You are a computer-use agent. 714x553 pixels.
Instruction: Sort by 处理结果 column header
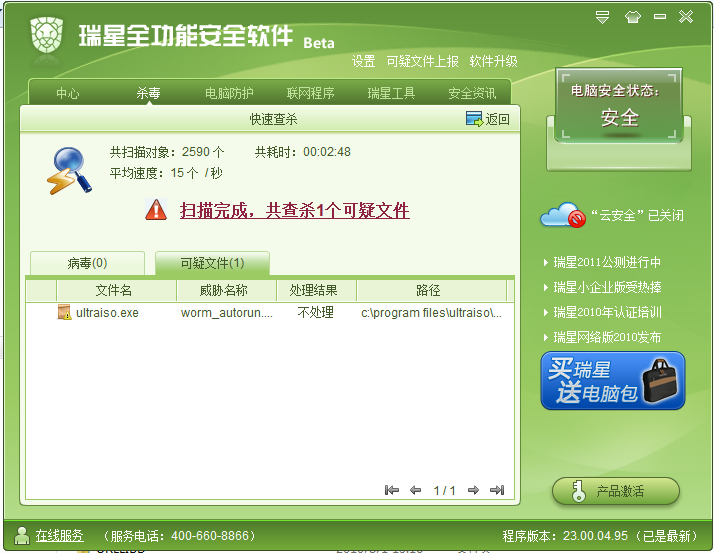[x=316, y=291]
